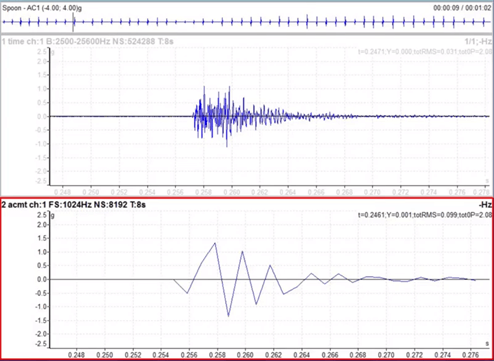This screenshot has height=361, width=494.
Task: Click the 's' unit label on the acmt graph's X axis
Action: pos(487,343)
